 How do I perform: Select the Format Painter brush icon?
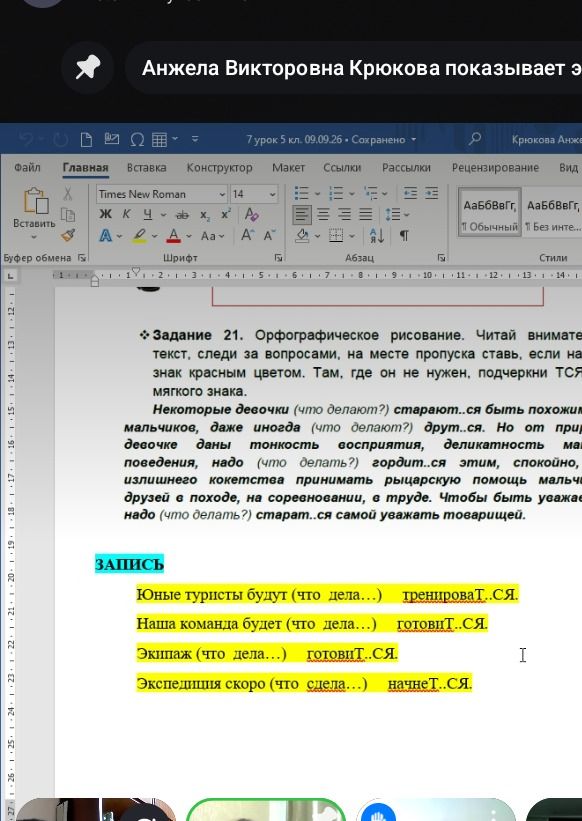(68, 236)
